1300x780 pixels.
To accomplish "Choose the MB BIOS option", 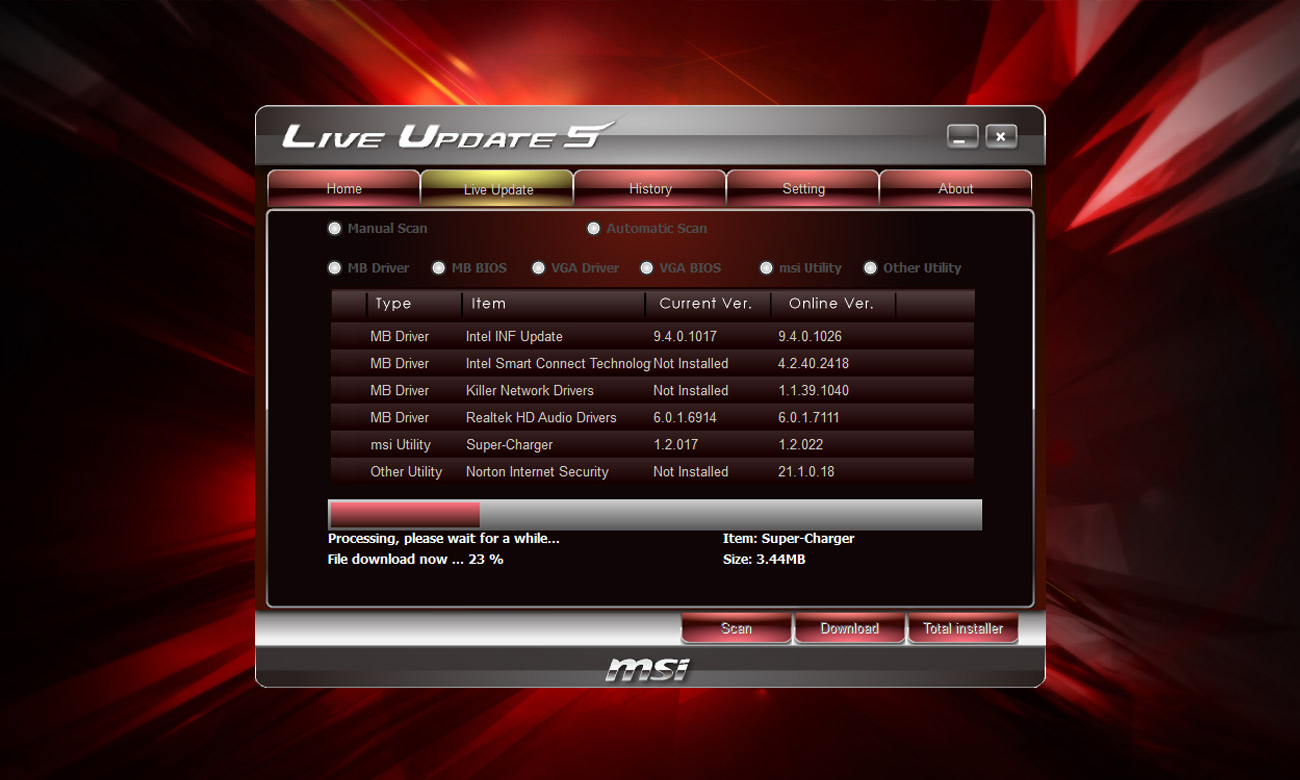I will [x=438, y=268].
